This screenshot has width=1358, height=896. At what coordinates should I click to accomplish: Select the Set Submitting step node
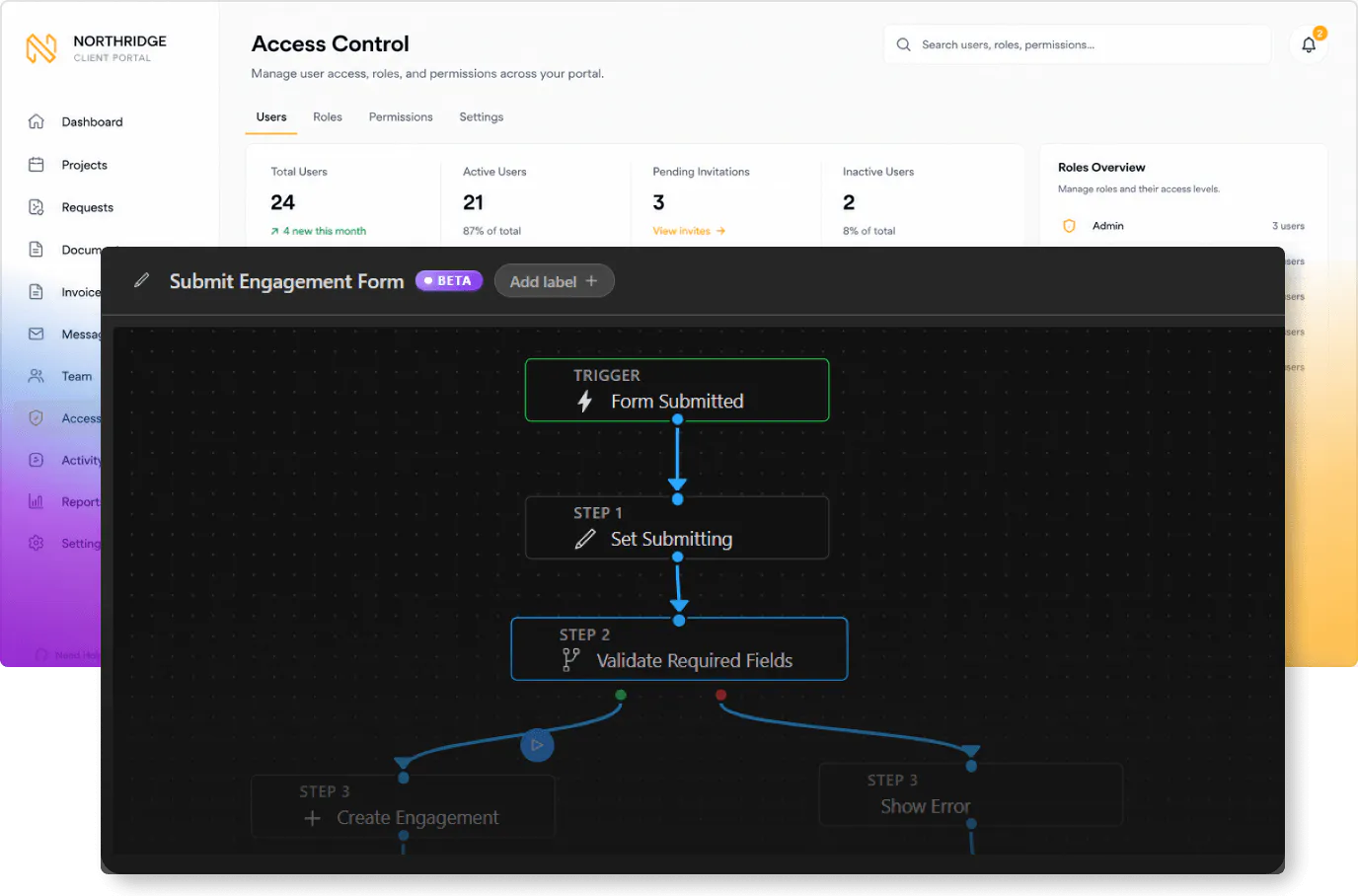click(x=677, y=528)
